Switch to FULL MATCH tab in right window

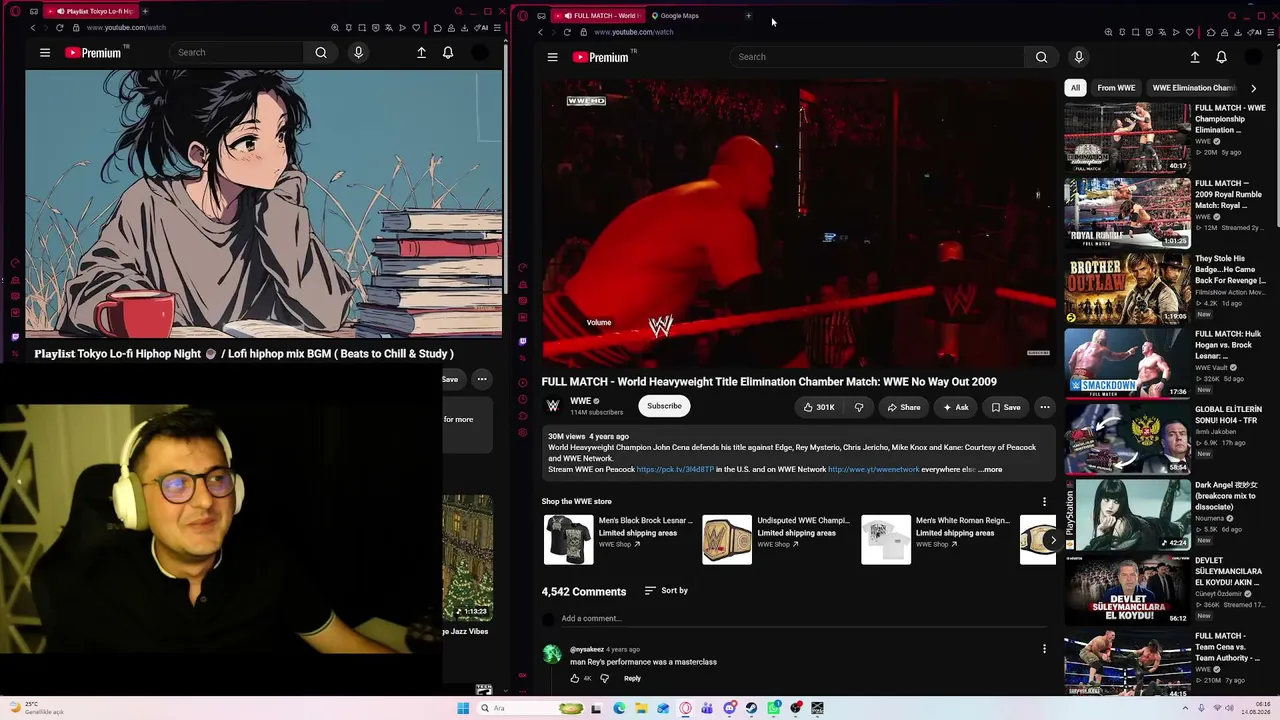pos(596,16)
